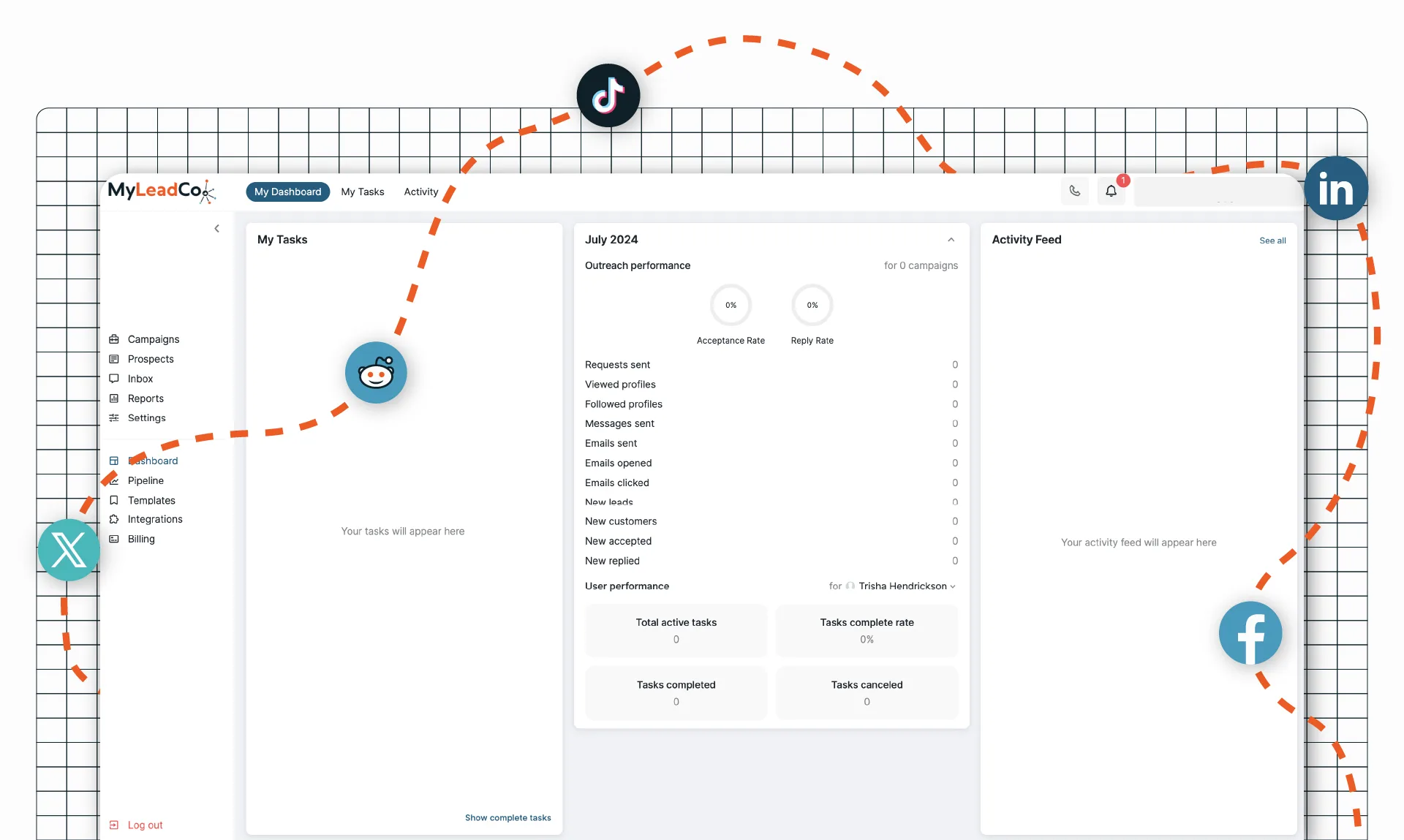Click Show complete tasks link
Image resolution: width=1404 pixels, height=840 pixels.
coord(508,817)
